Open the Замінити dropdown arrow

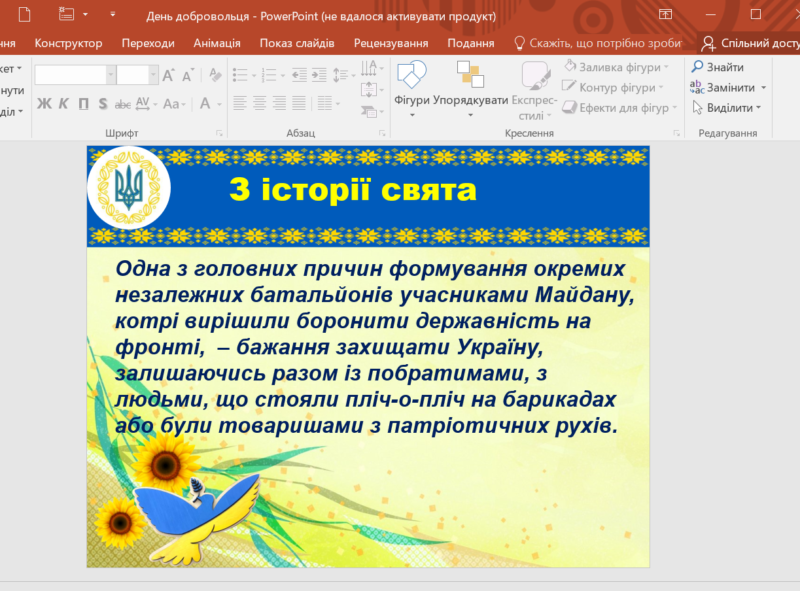(x=764, y=88)
